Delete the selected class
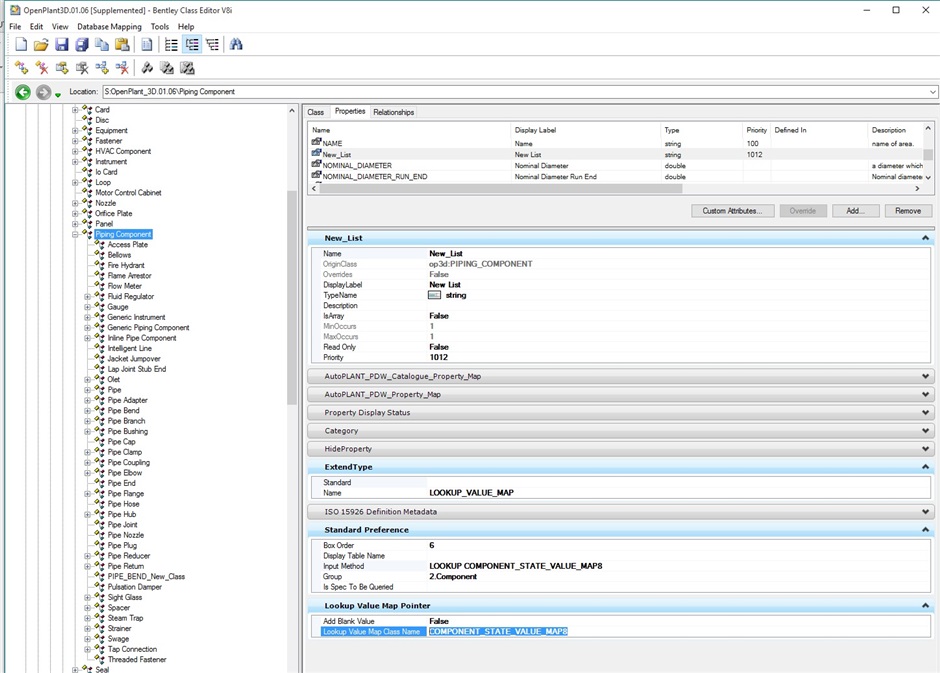 point(41,68)
